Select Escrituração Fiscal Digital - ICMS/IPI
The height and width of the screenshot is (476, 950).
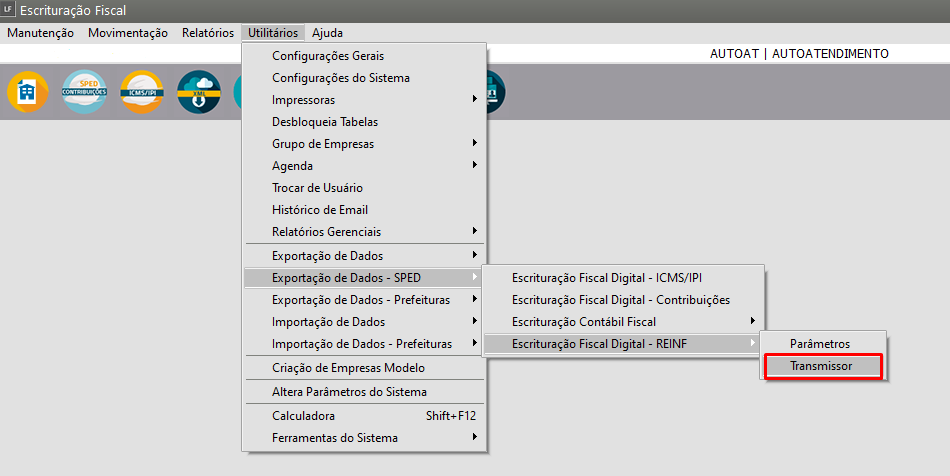coord(614,278)
